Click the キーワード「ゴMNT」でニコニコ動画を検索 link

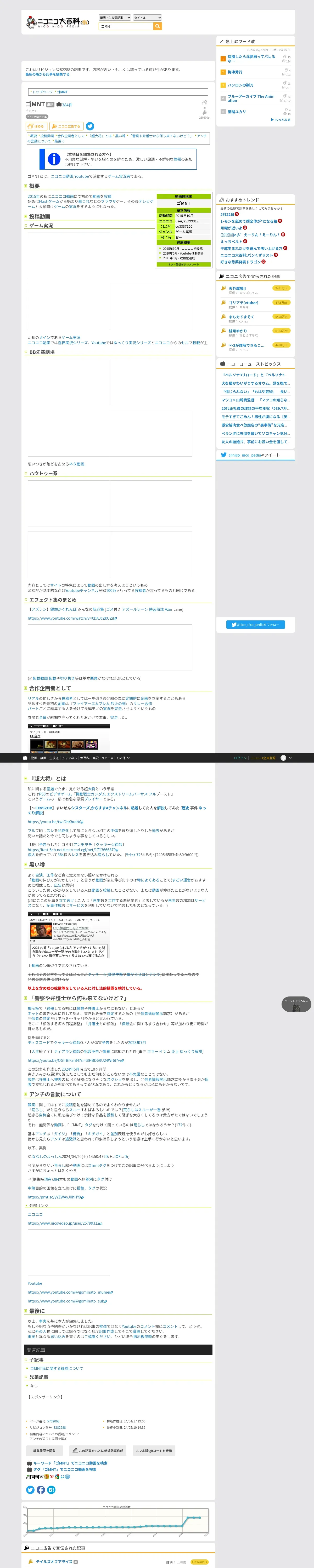click(x=70, y=1463)
